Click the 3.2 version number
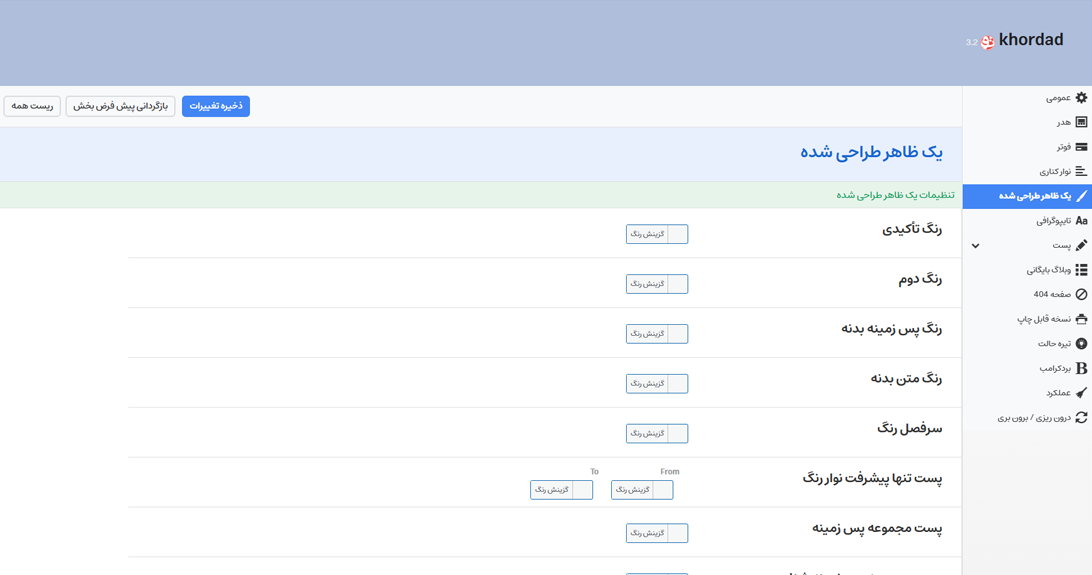This screenshot has width=1092, height=575. click(x=972, y=42)
